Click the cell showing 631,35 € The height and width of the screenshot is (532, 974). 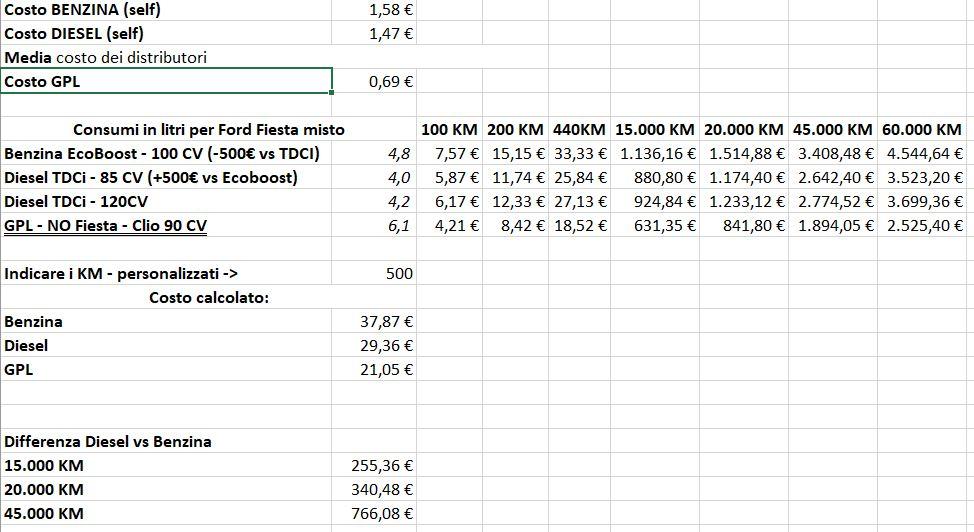[655, 226]
